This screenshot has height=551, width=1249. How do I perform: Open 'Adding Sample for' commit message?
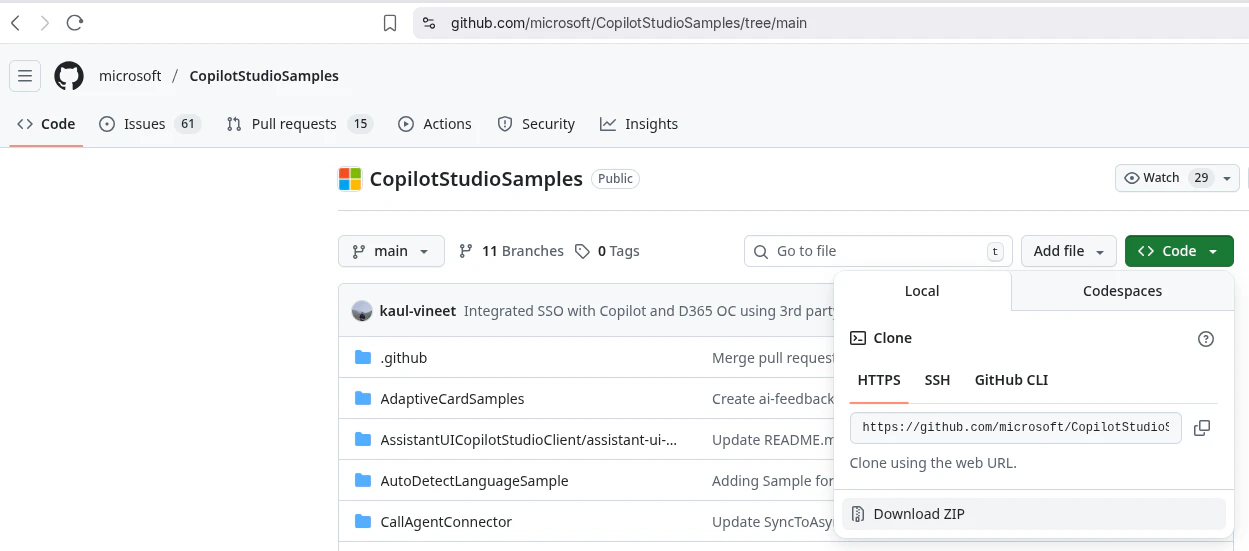coord(773,481)
